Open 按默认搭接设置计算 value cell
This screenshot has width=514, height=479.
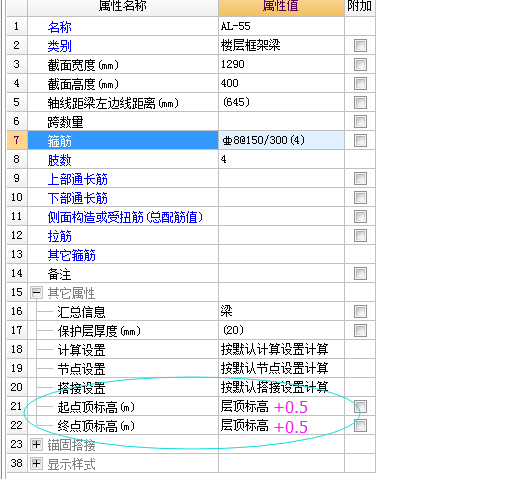click(x=281, y=387)
